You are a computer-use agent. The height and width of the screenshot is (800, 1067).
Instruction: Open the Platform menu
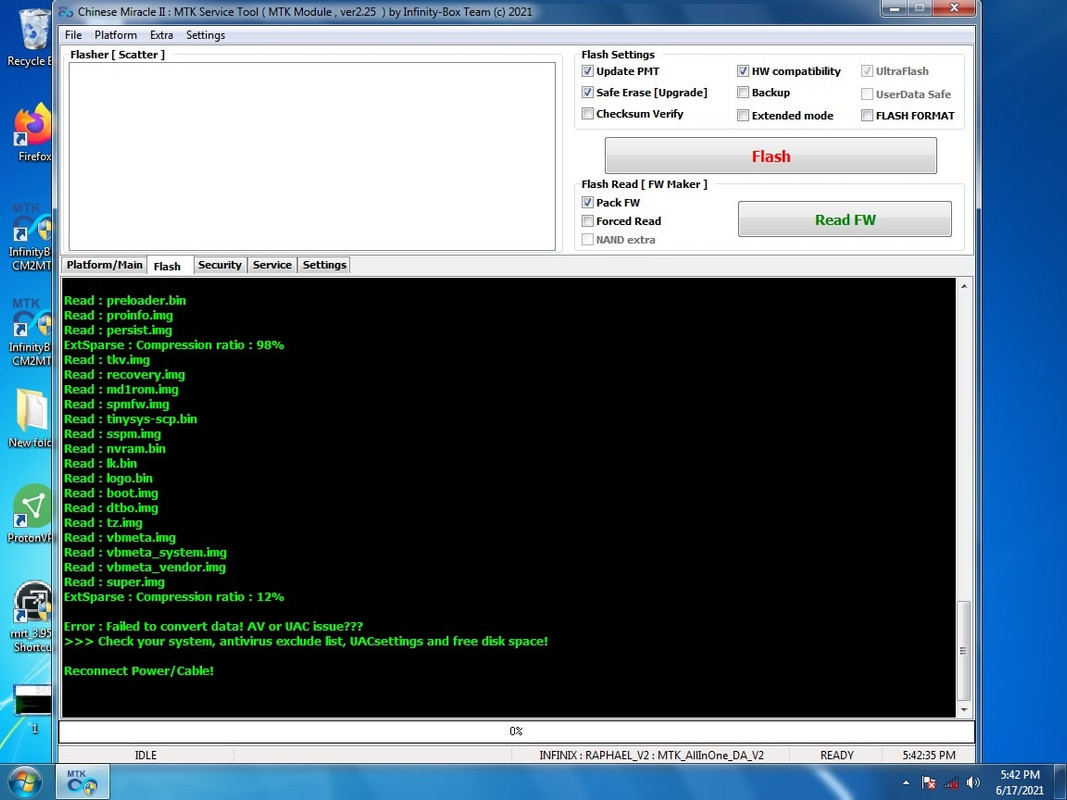pos(115,35)
